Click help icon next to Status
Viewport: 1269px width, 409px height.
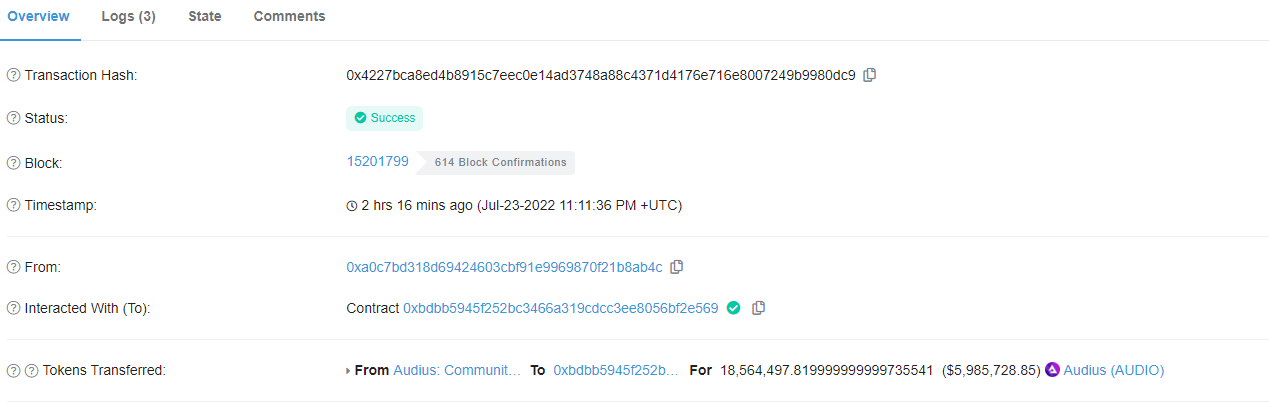13,118
